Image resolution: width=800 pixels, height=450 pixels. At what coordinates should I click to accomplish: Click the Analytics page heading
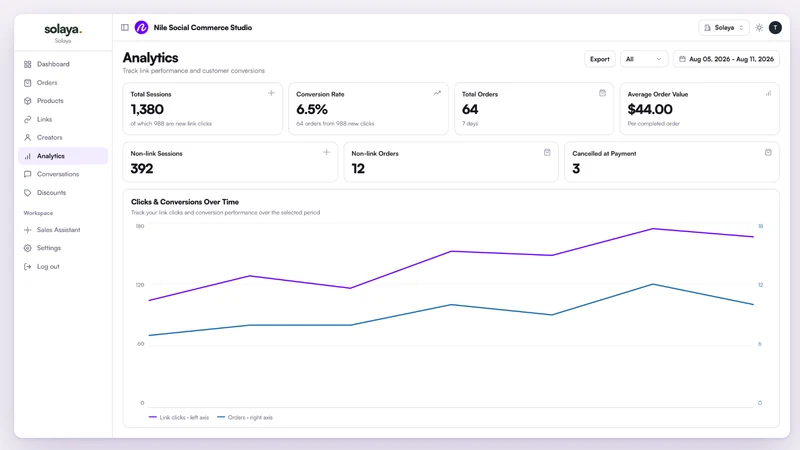tap(151, 58)
